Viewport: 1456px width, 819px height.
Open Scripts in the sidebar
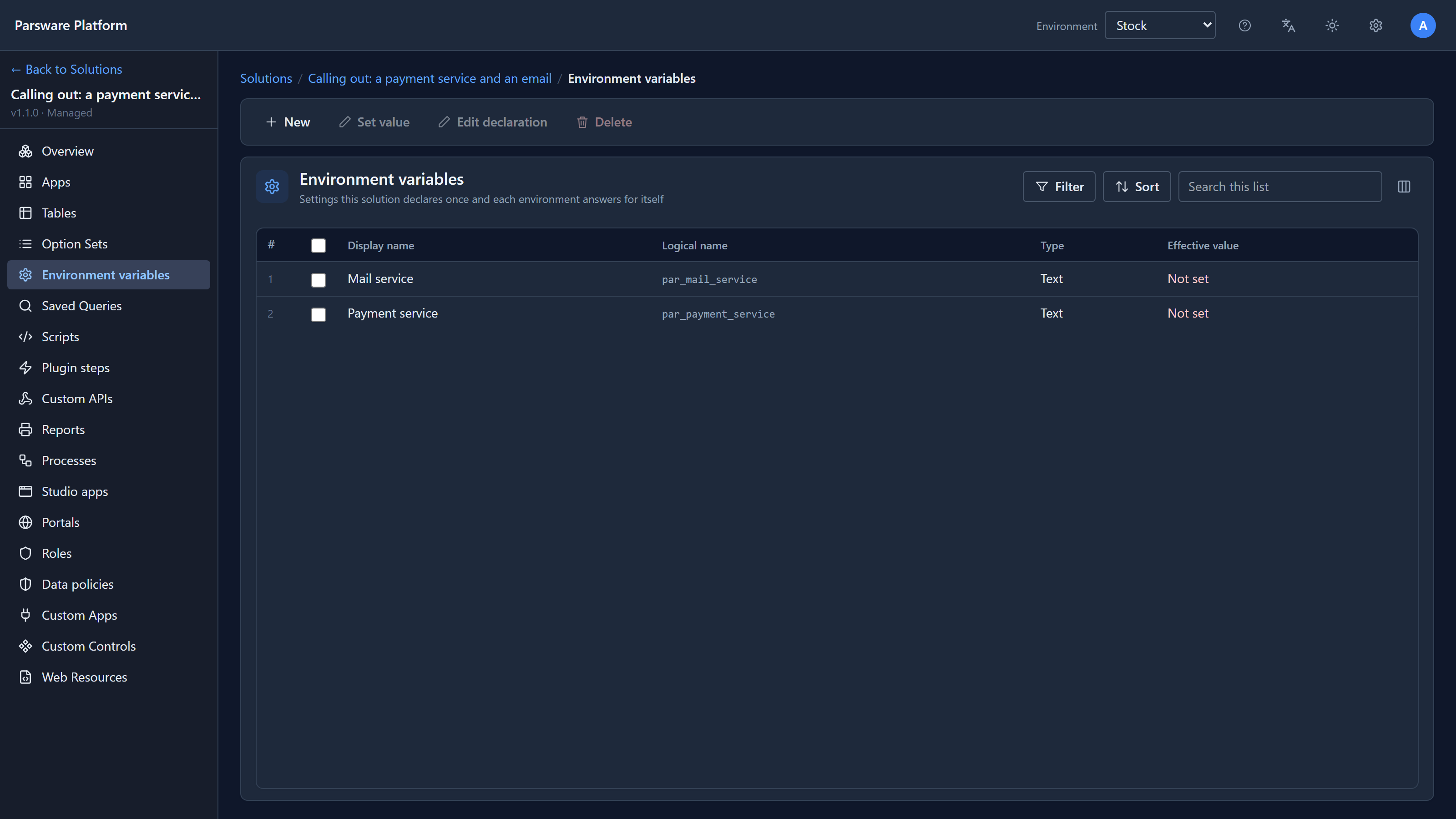pos(109,337)
